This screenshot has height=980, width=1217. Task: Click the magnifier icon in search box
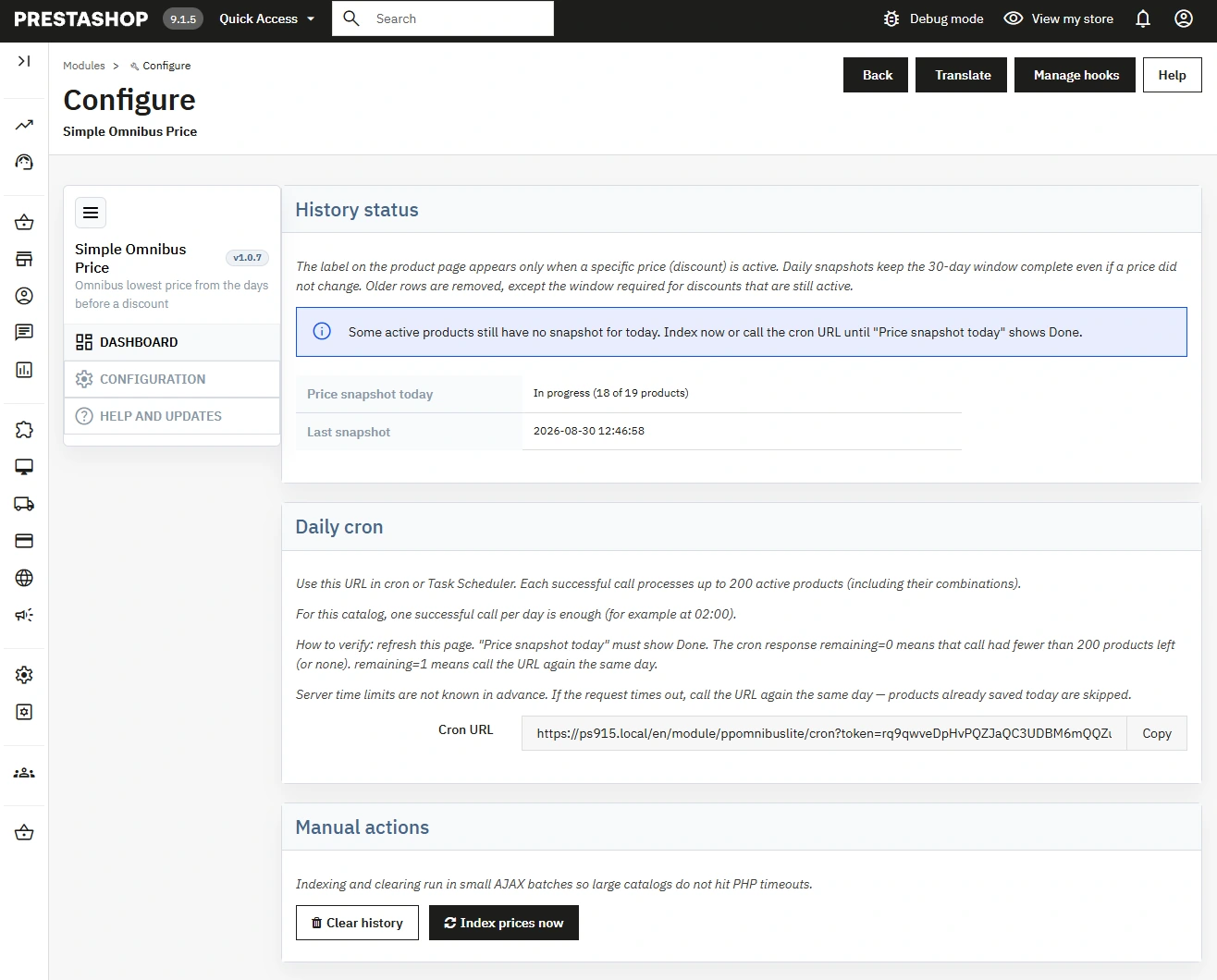tap(351, 18)
